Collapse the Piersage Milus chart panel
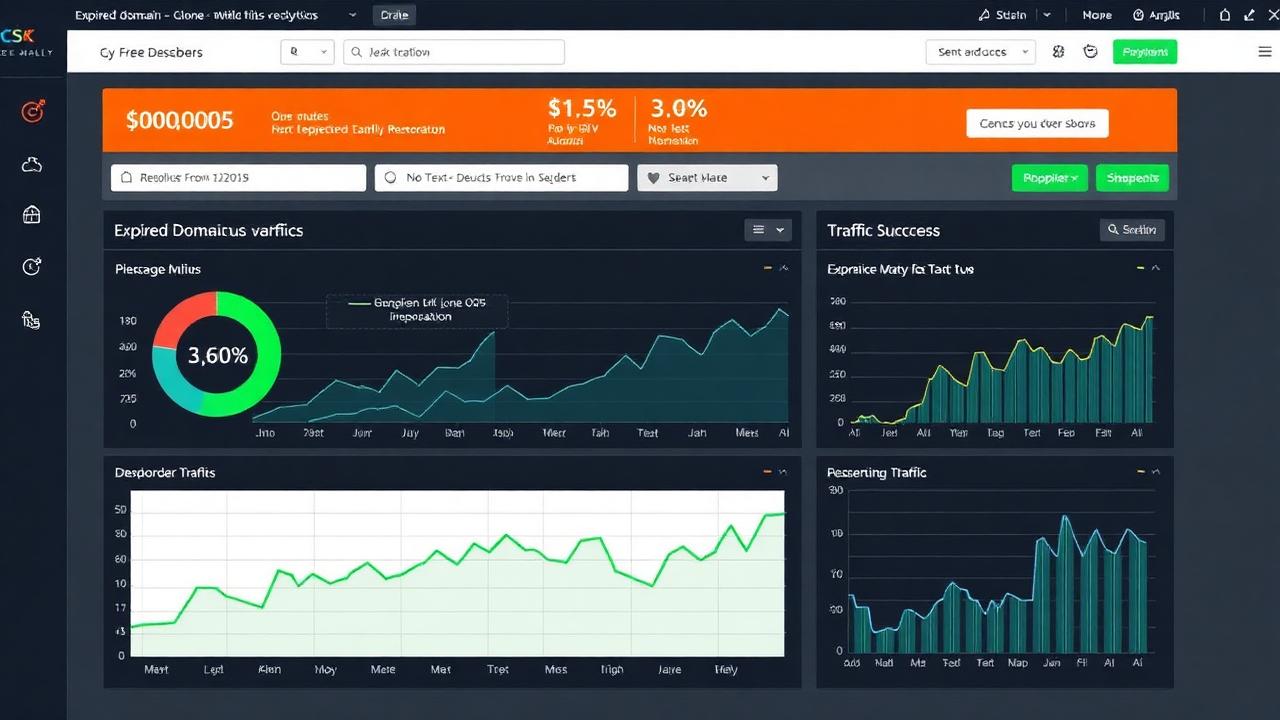The image size is (1280, 720). 783,268
